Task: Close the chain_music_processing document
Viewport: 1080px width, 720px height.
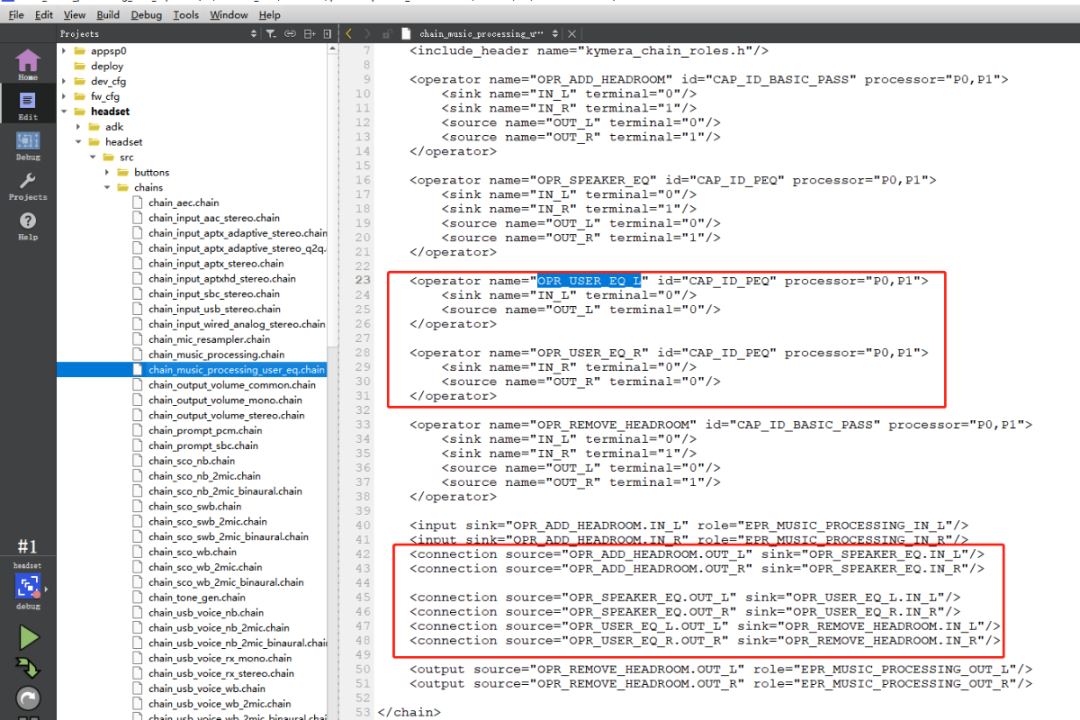Action: [x=572, y=34]
